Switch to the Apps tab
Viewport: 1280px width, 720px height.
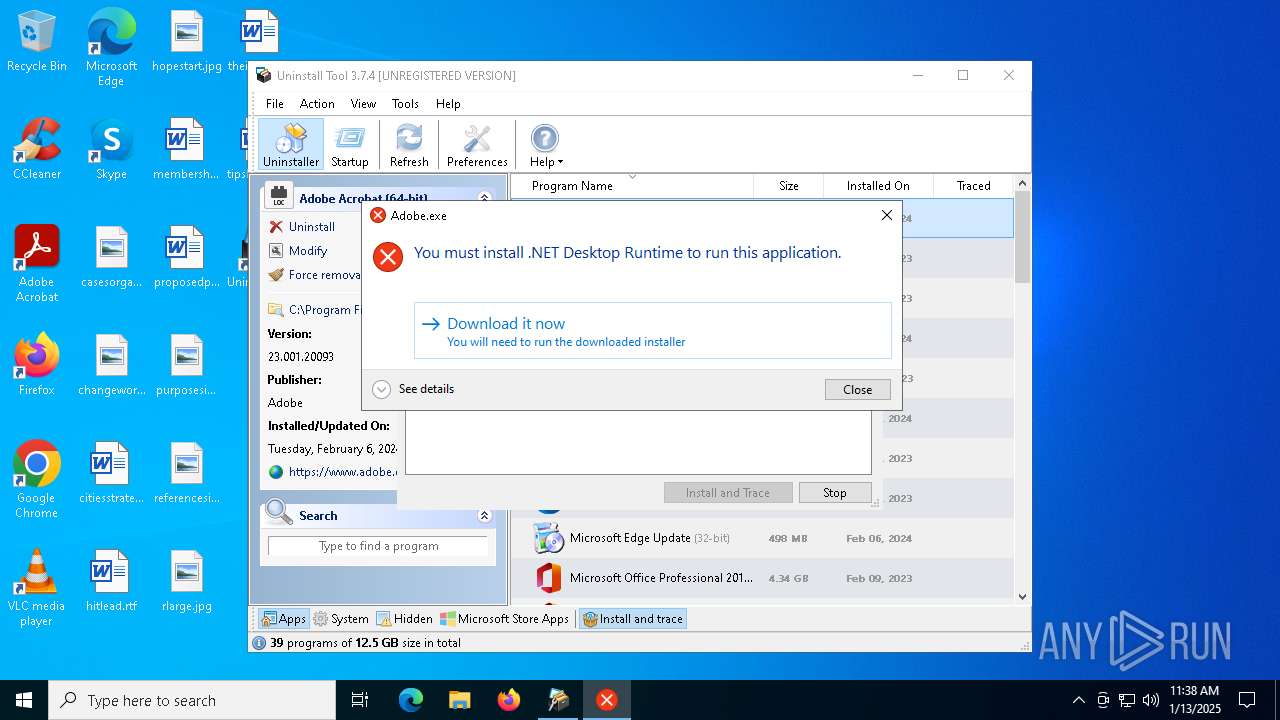click(x=283, y=619)
